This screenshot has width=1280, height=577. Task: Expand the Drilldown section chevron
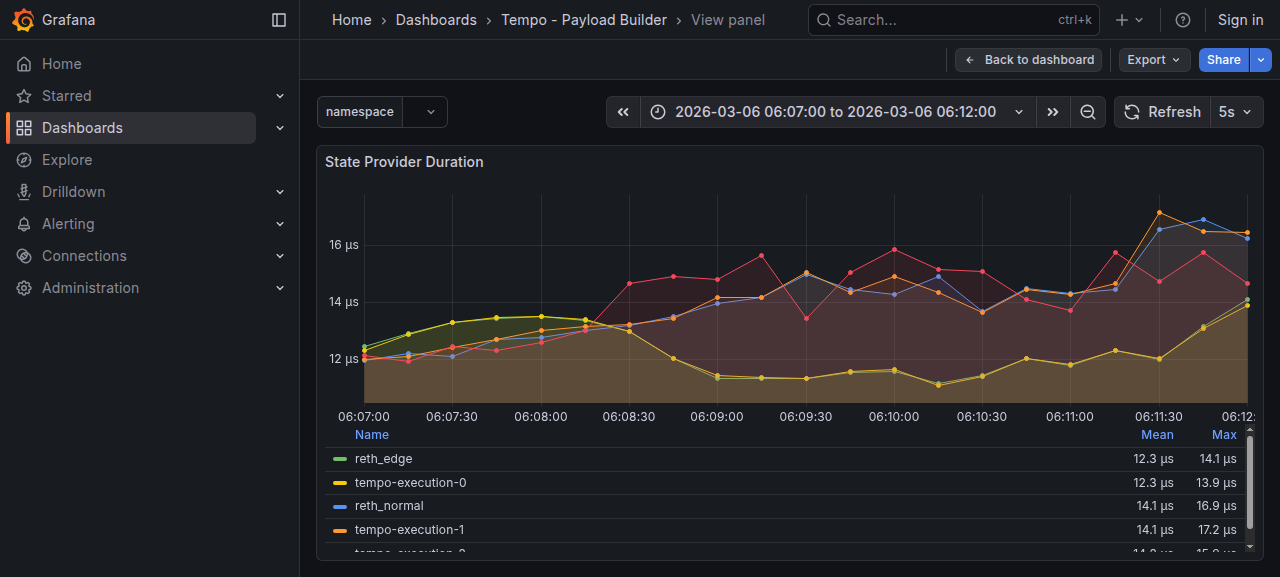pos(280,192)
